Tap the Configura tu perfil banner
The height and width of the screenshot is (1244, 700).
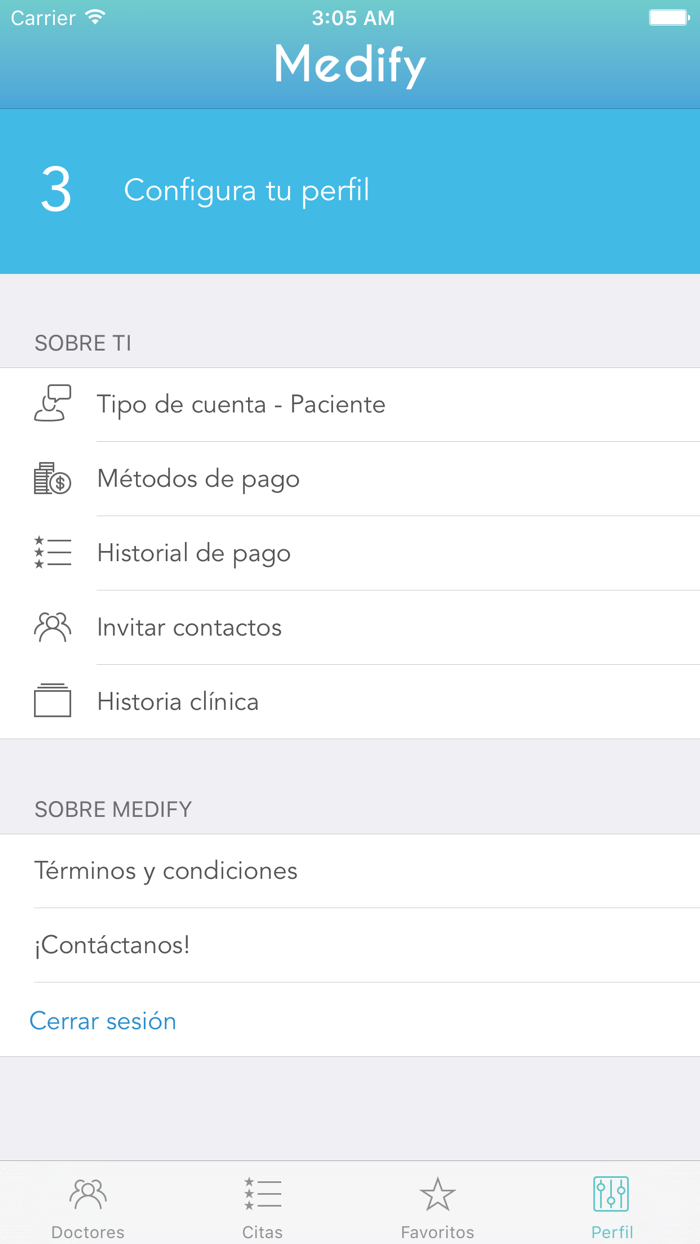[x=350, y=191]
